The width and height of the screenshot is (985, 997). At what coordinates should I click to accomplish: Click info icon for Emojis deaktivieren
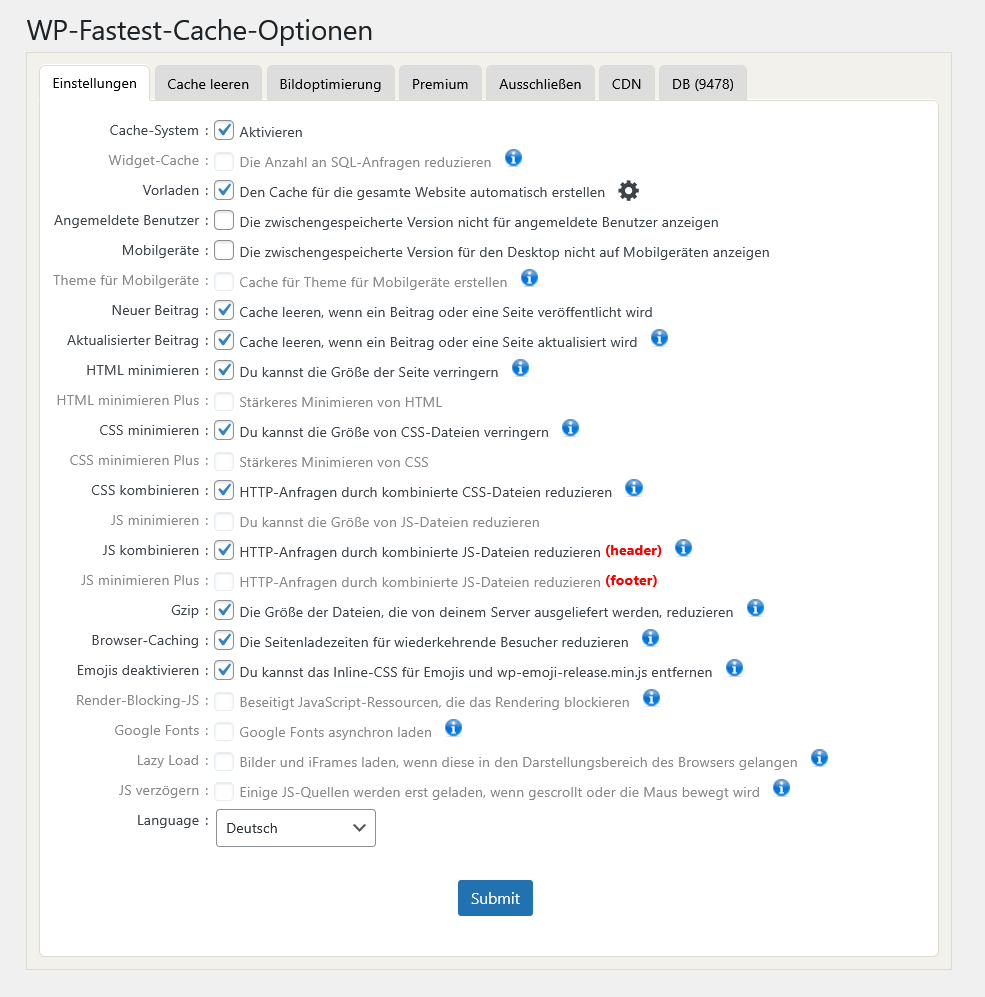pyautogui.click(x=734, y=668)
